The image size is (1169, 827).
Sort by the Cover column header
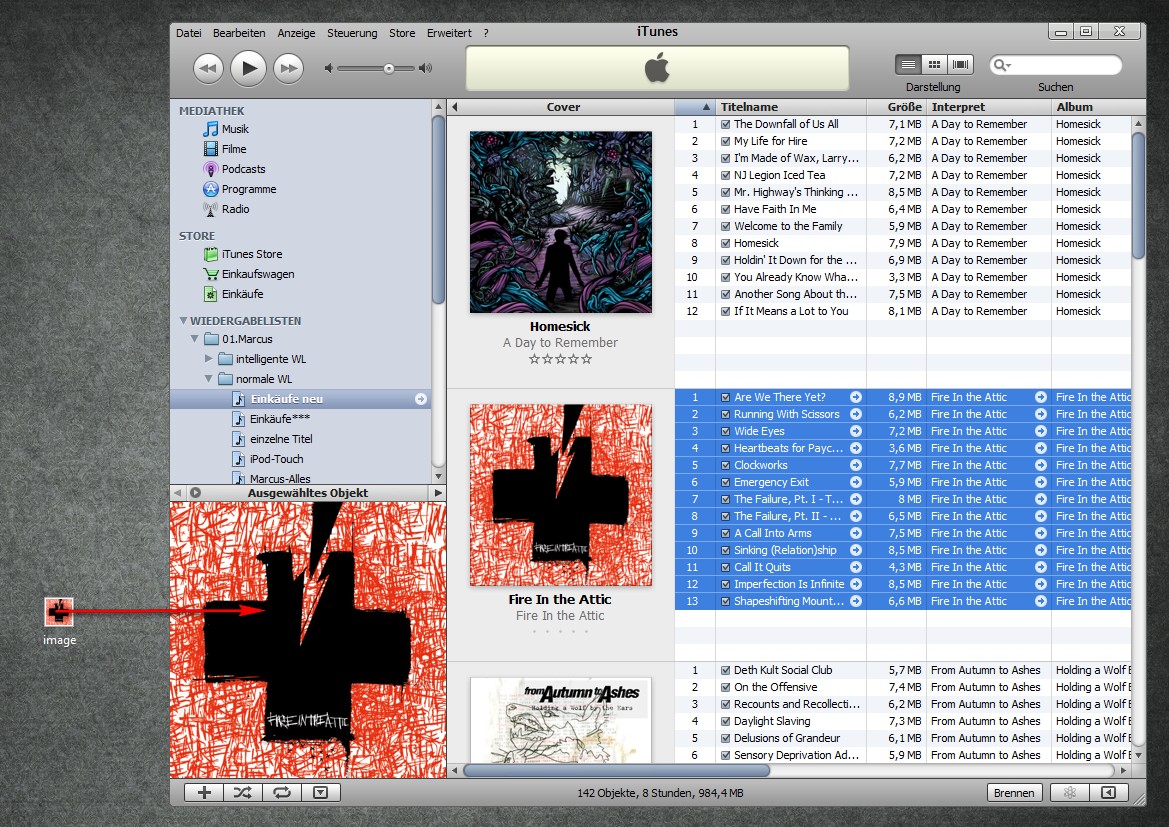click(x=563, y=107)
